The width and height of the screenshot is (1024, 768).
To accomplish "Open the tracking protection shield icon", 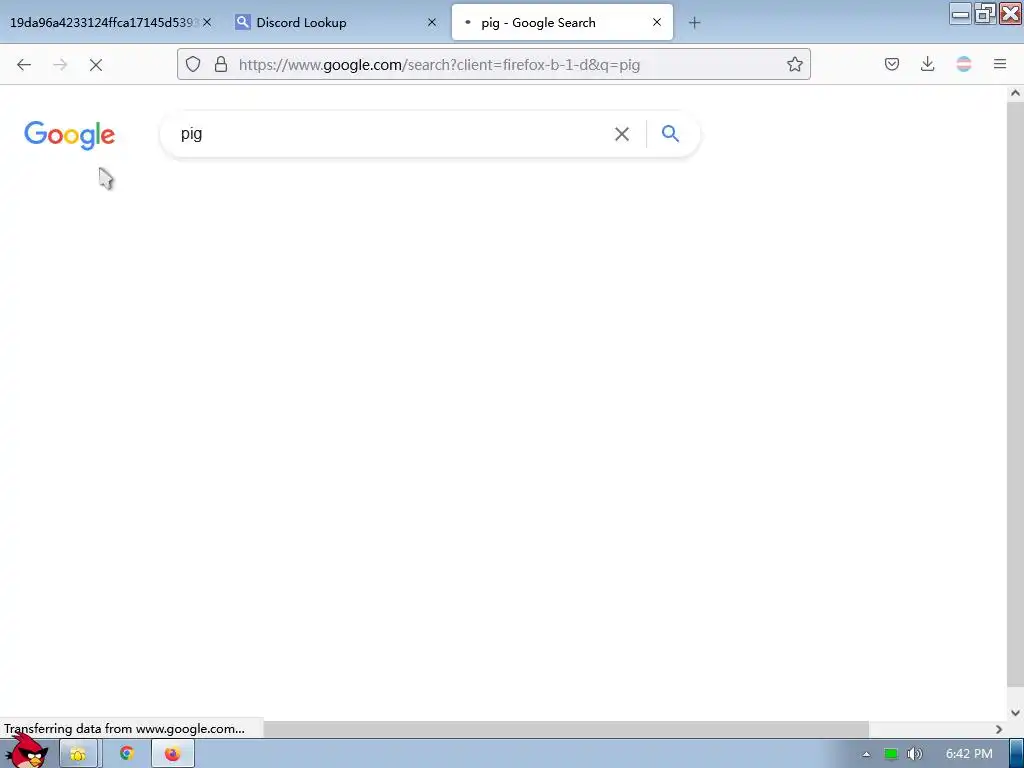I will 193,64.
